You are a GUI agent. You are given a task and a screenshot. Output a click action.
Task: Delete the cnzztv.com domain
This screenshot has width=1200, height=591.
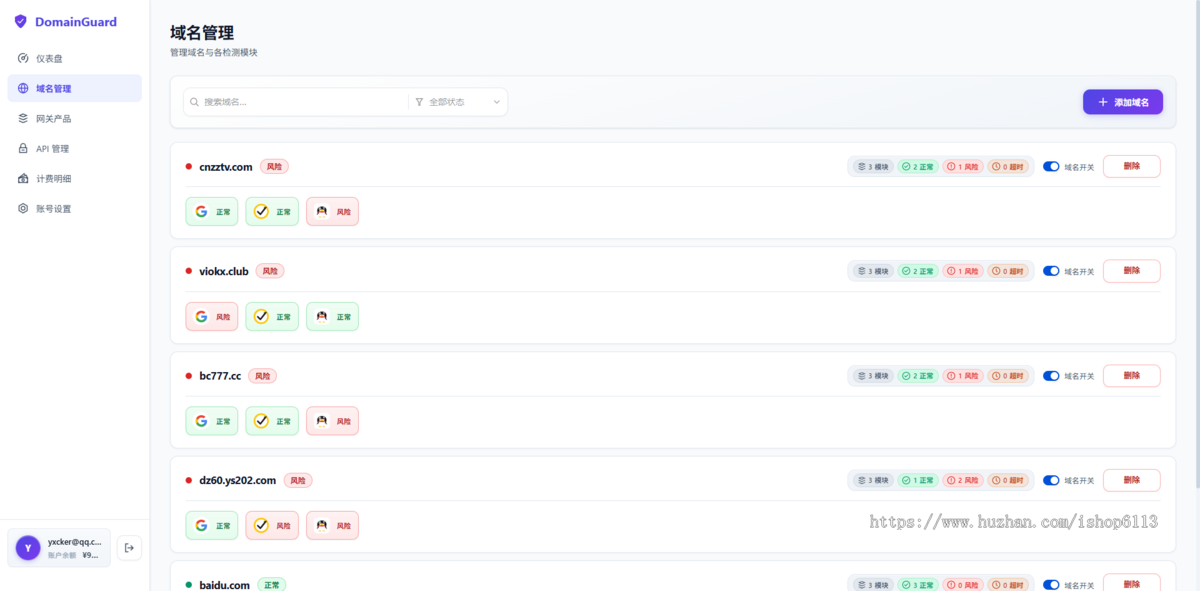click(1131, 166)
